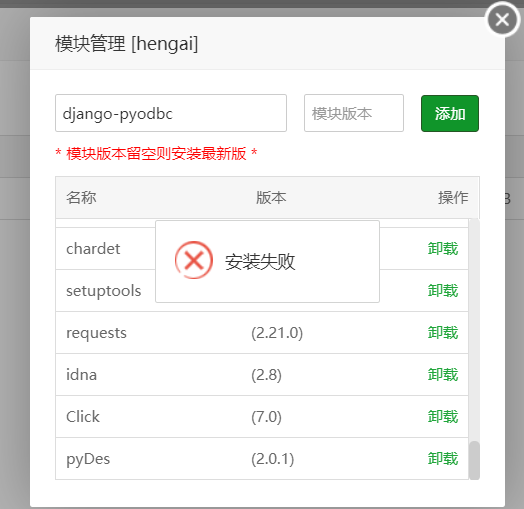Uninstall the requests module
Screen dimensions: 524x509
[x=443, y=333]
